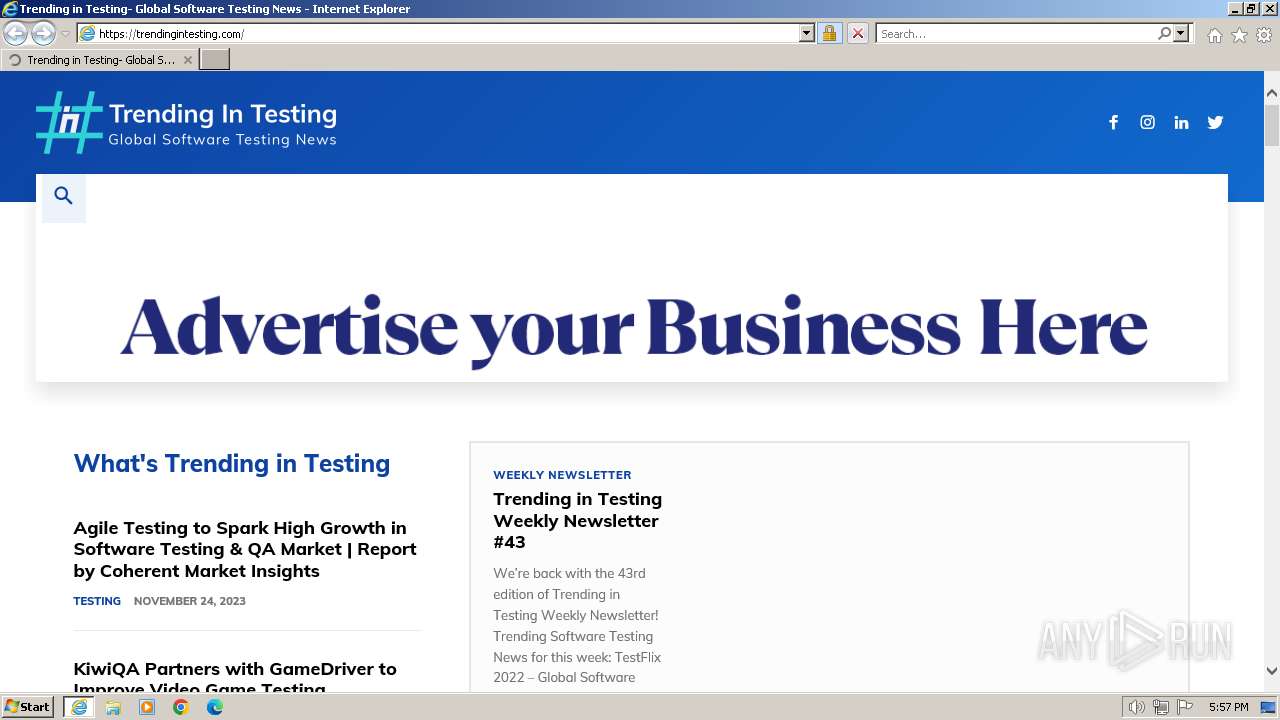Click the What's Trending in Testing heading
This screenshot has width=1280, height=720.
click(232, 463)
